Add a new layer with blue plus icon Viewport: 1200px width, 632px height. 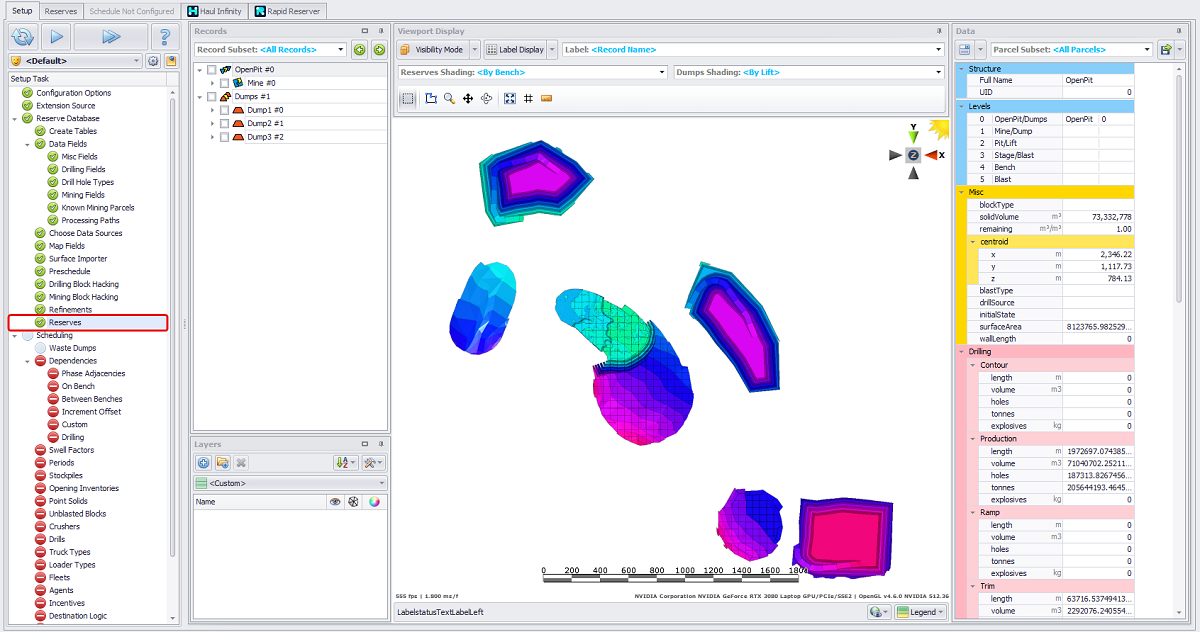click(203, 463)
